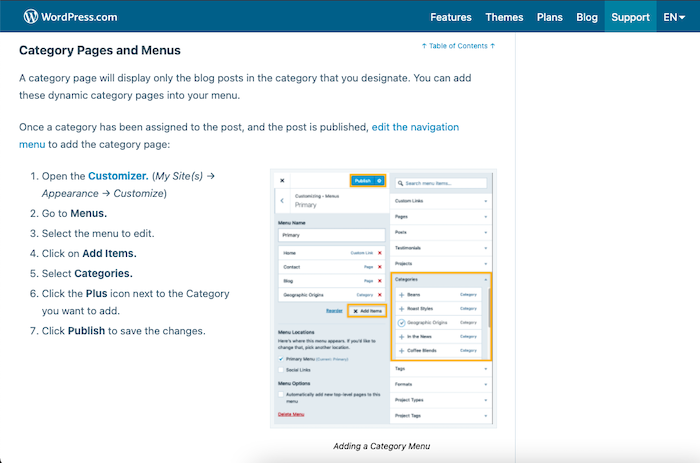Click the WordPress.com logo

point(70,17)
